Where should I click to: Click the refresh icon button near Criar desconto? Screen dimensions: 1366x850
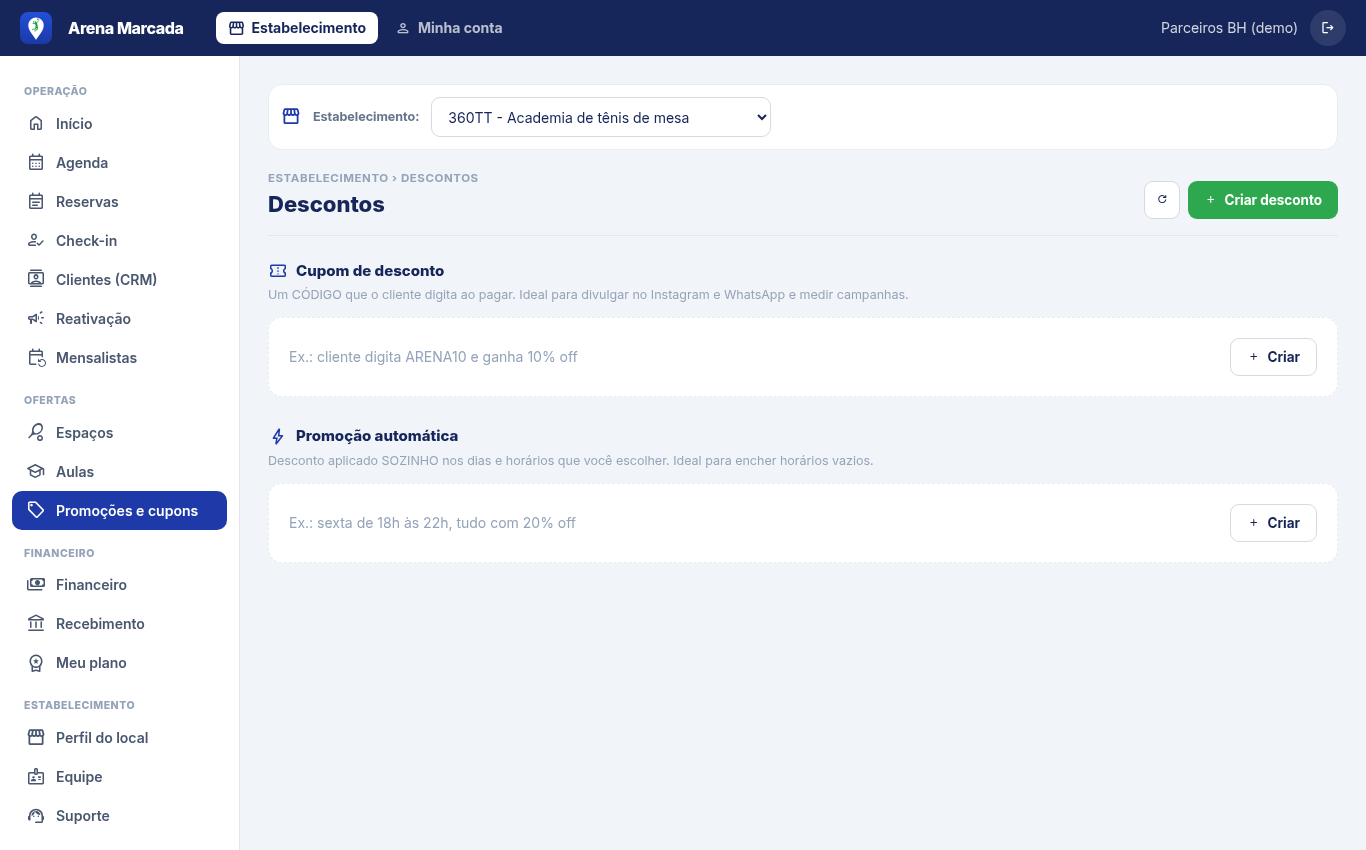1162,200
